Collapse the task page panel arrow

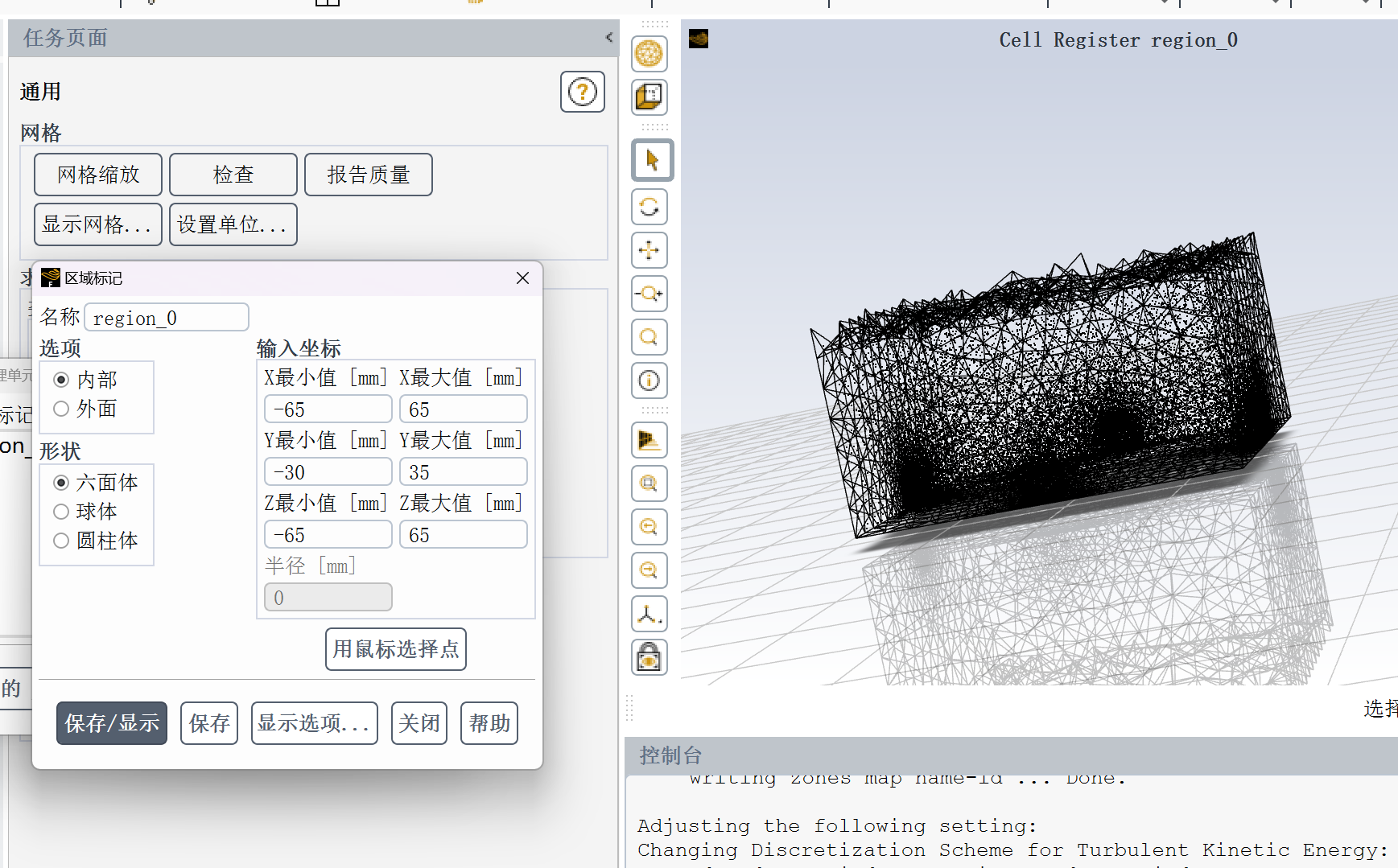[x=608, y=37]
